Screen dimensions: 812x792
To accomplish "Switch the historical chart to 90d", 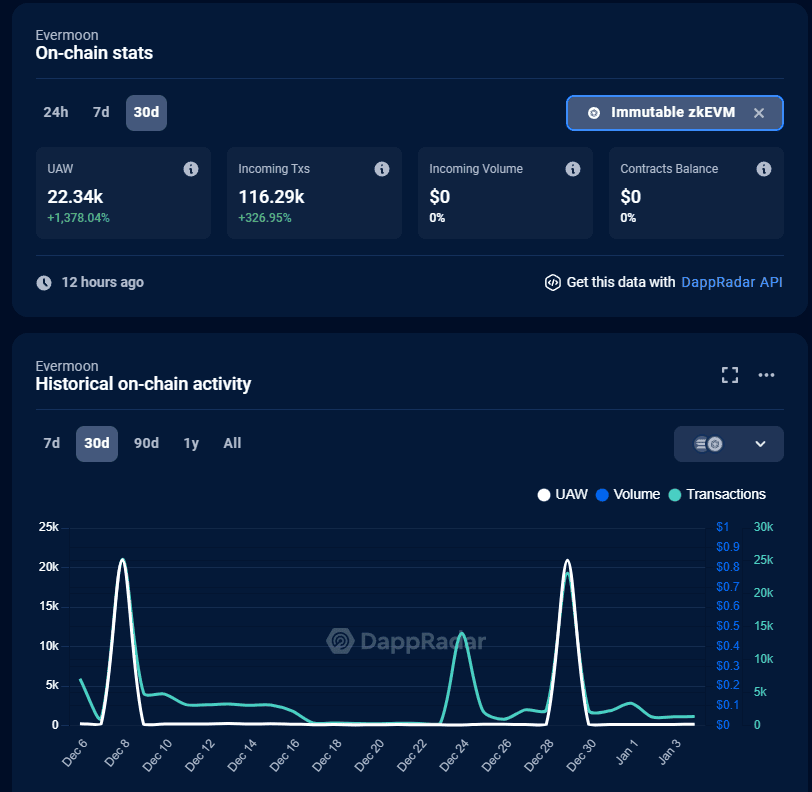I will pyautogui.click(x=147, y=443).
